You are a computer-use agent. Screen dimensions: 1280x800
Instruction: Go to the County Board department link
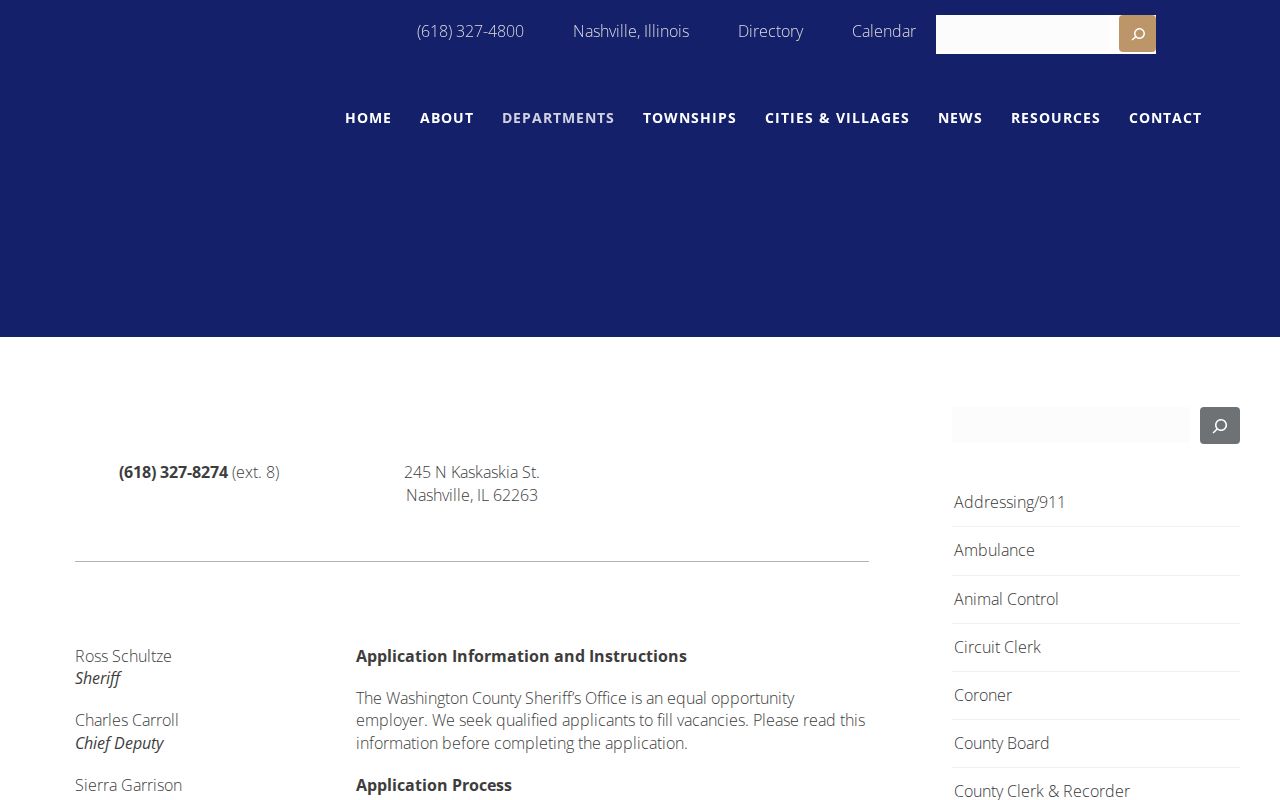tap(1001, 743)
